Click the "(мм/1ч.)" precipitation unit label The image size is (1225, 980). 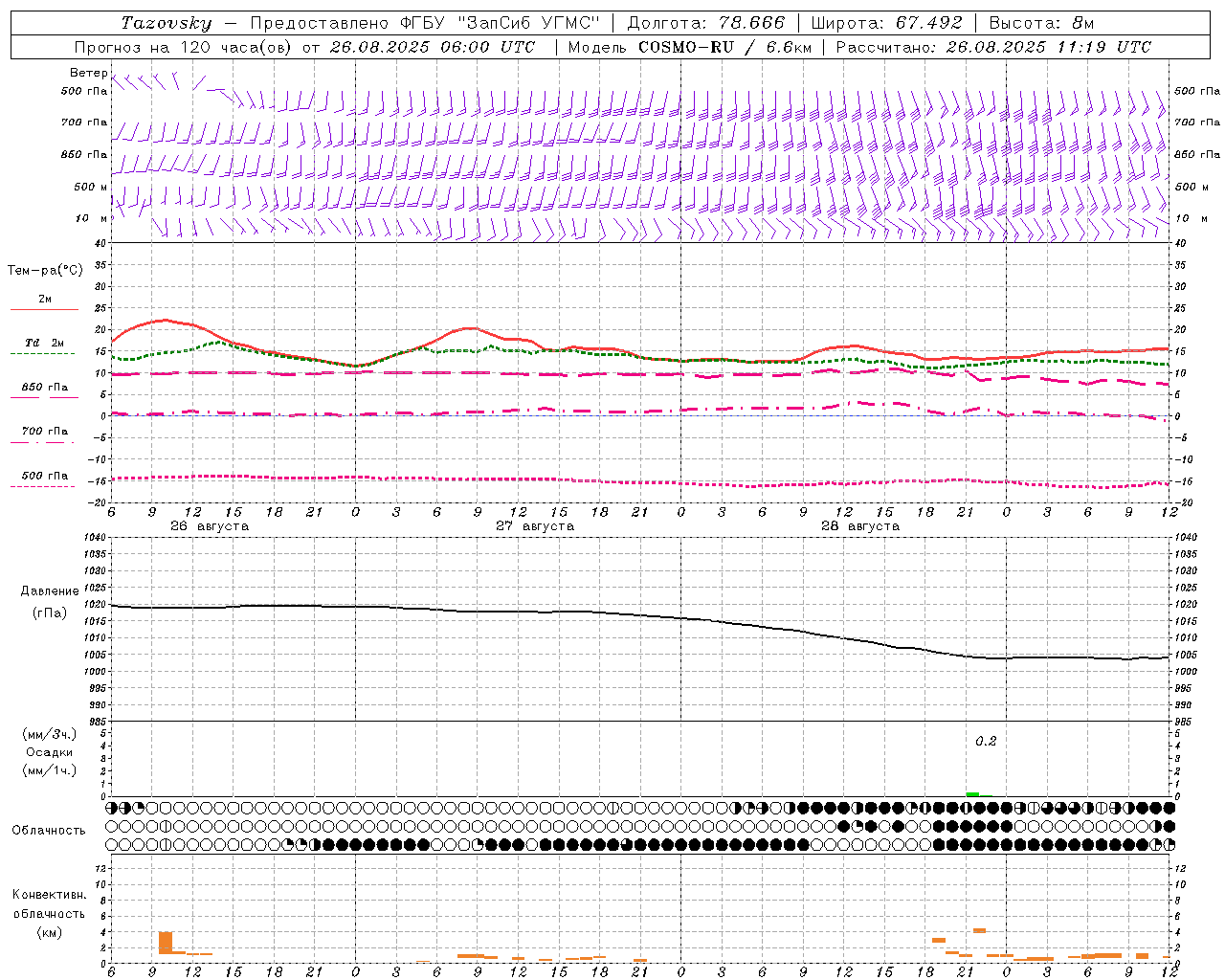click(50, 770)
